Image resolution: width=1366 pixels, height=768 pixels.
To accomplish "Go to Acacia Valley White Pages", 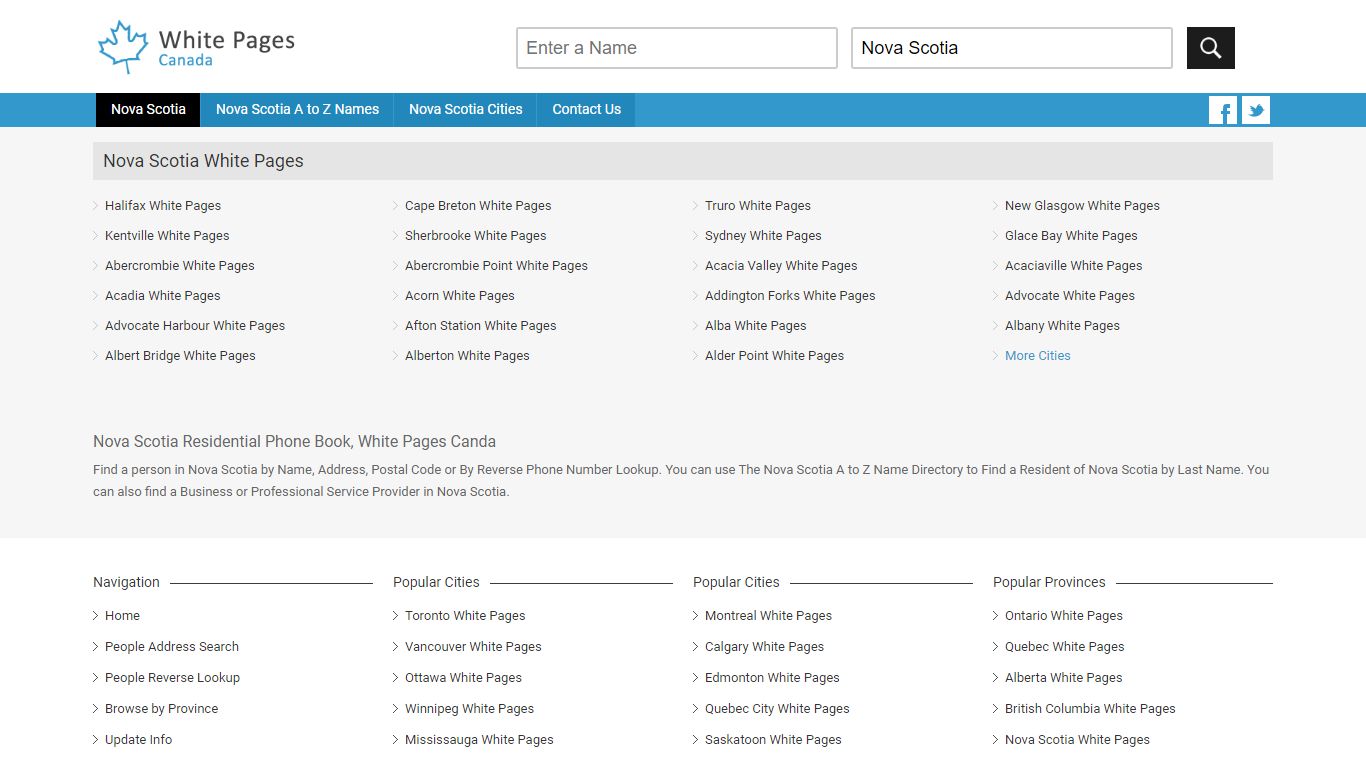I will [x=781, y=266].
